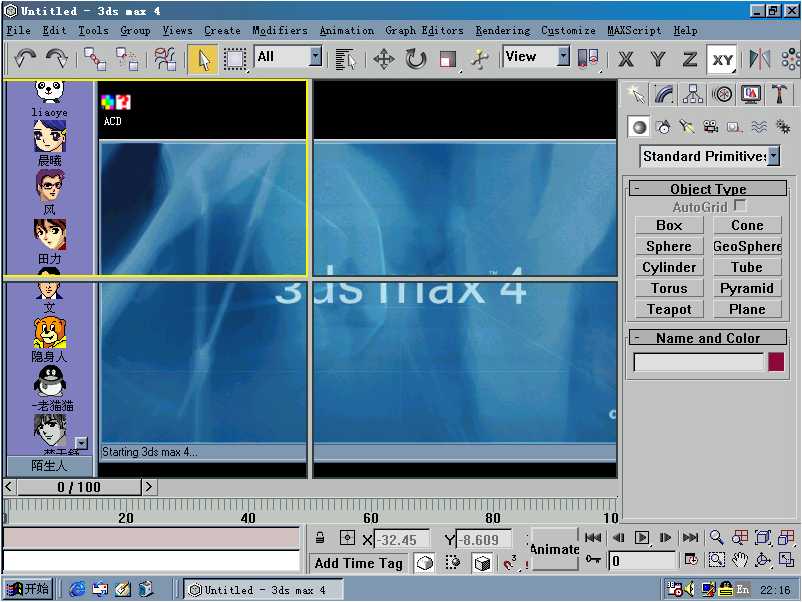The image size is (802, 602).
Task: Click the 0 / 100 time slider
Action: pos(79,486)
